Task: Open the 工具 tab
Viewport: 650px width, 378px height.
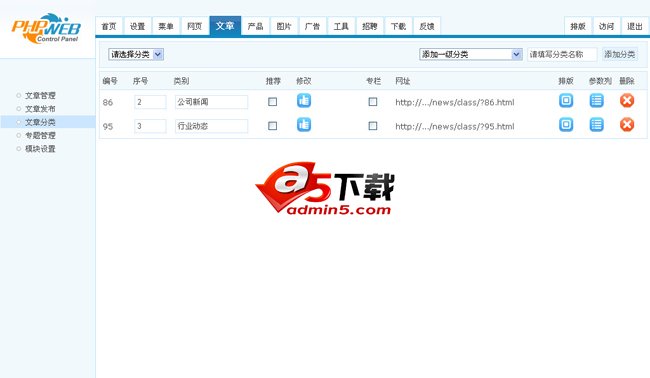Action: [x=342, y=27]
